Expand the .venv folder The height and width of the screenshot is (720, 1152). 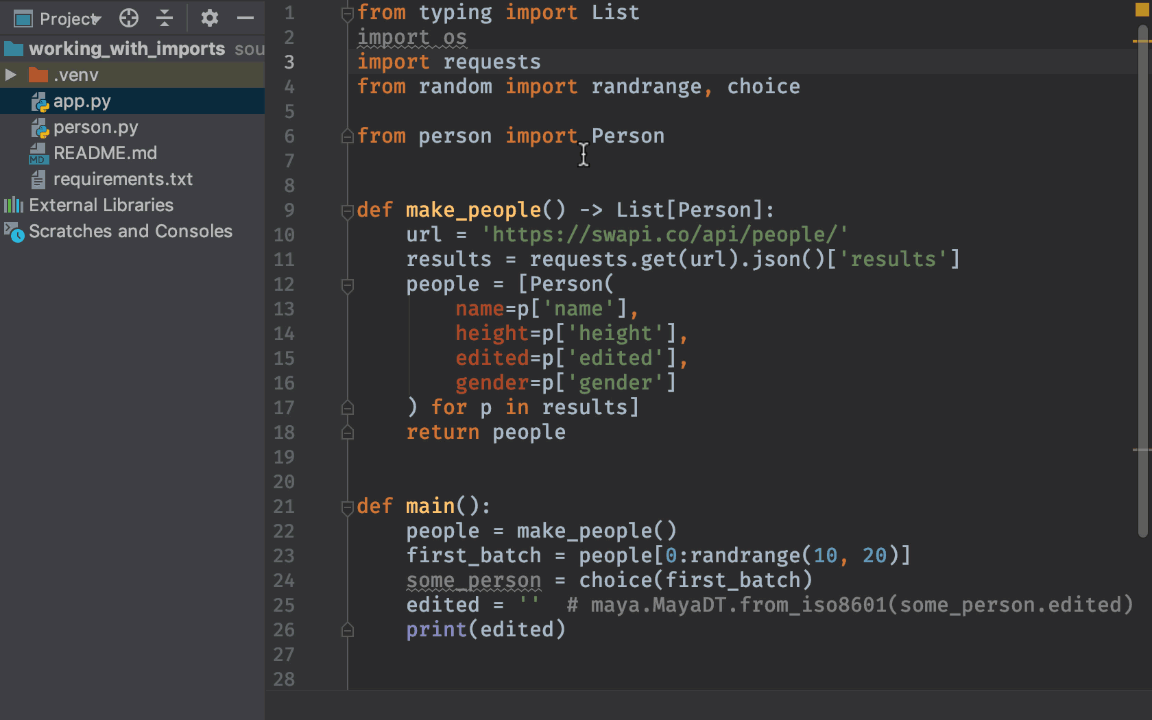[x=10, y=74]
